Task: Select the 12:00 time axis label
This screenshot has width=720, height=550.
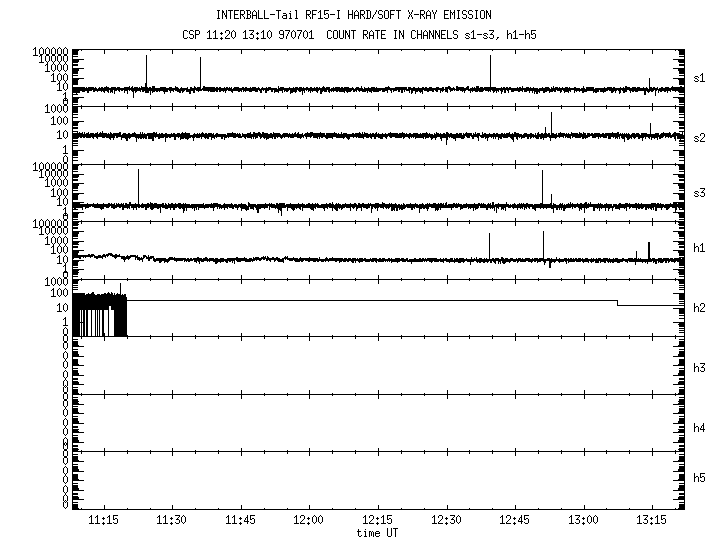Action: pyautogui.click(x=309, y=521)
